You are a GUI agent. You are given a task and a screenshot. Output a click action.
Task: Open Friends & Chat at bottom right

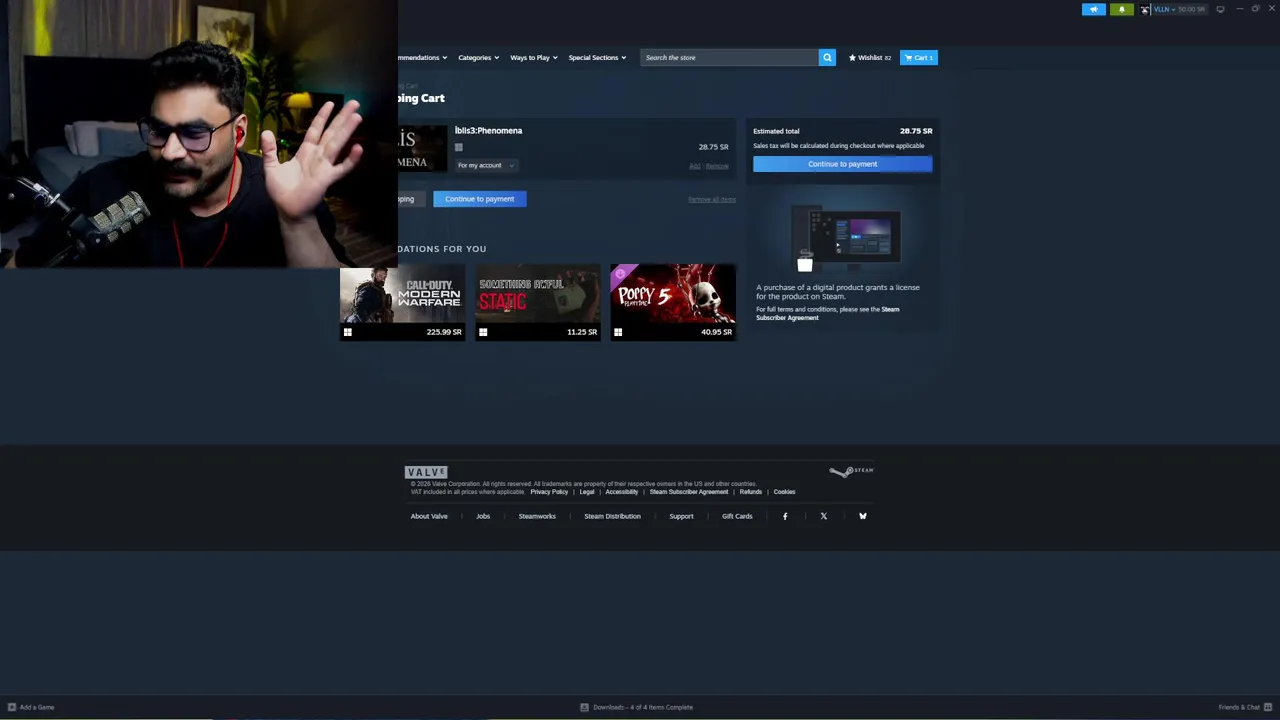coord(1244,707)
